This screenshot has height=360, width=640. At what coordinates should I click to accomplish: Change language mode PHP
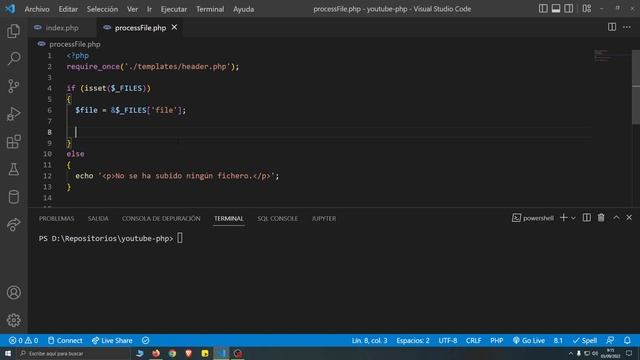pyautogui.click(x=497, y=340)
